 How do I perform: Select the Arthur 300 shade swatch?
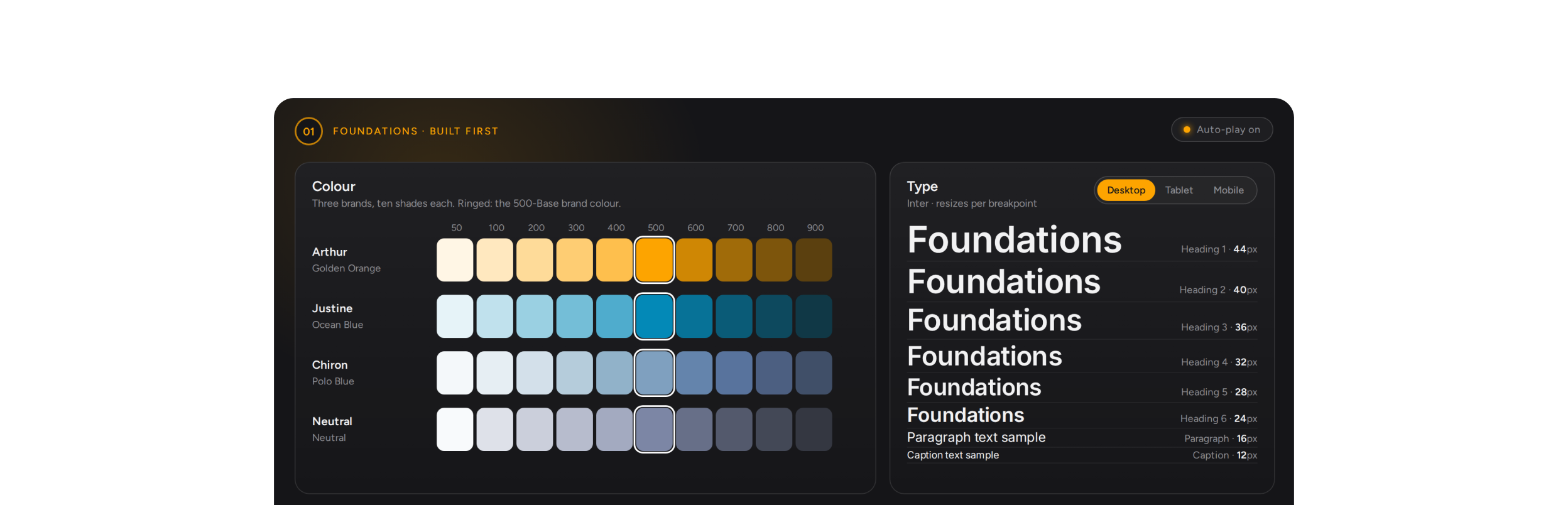click(x=574, y=260)
